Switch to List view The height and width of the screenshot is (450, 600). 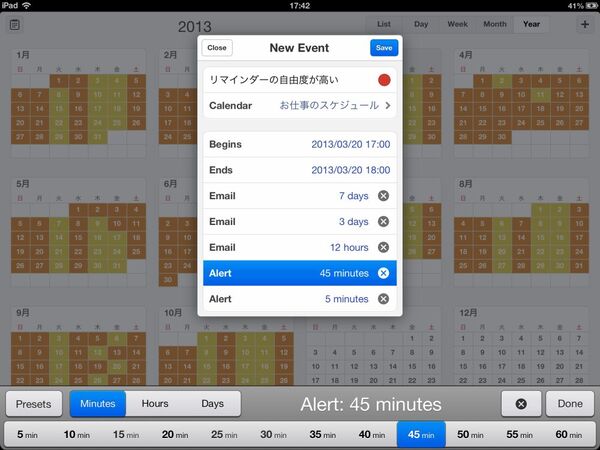[x=384, y=24]
